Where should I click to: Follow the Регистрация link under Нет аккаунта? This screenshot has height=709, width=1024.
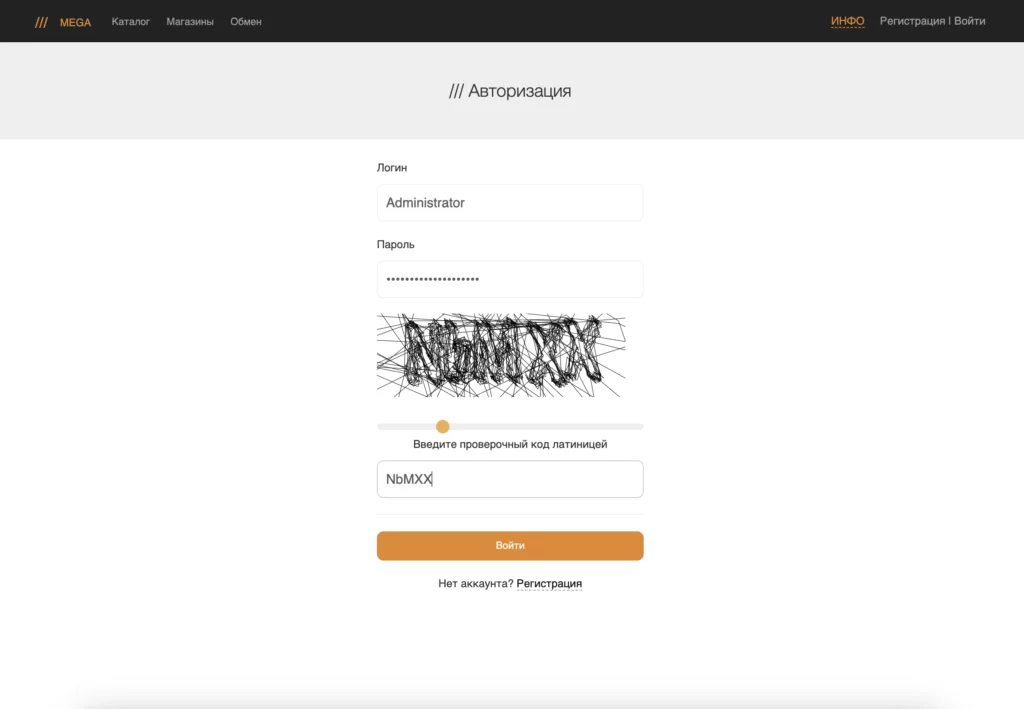pyautogui.click(x=549, y=584)
